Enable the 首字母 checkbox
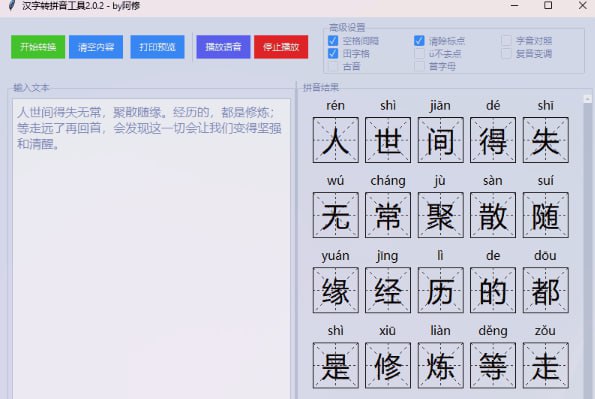 (419, 66)
